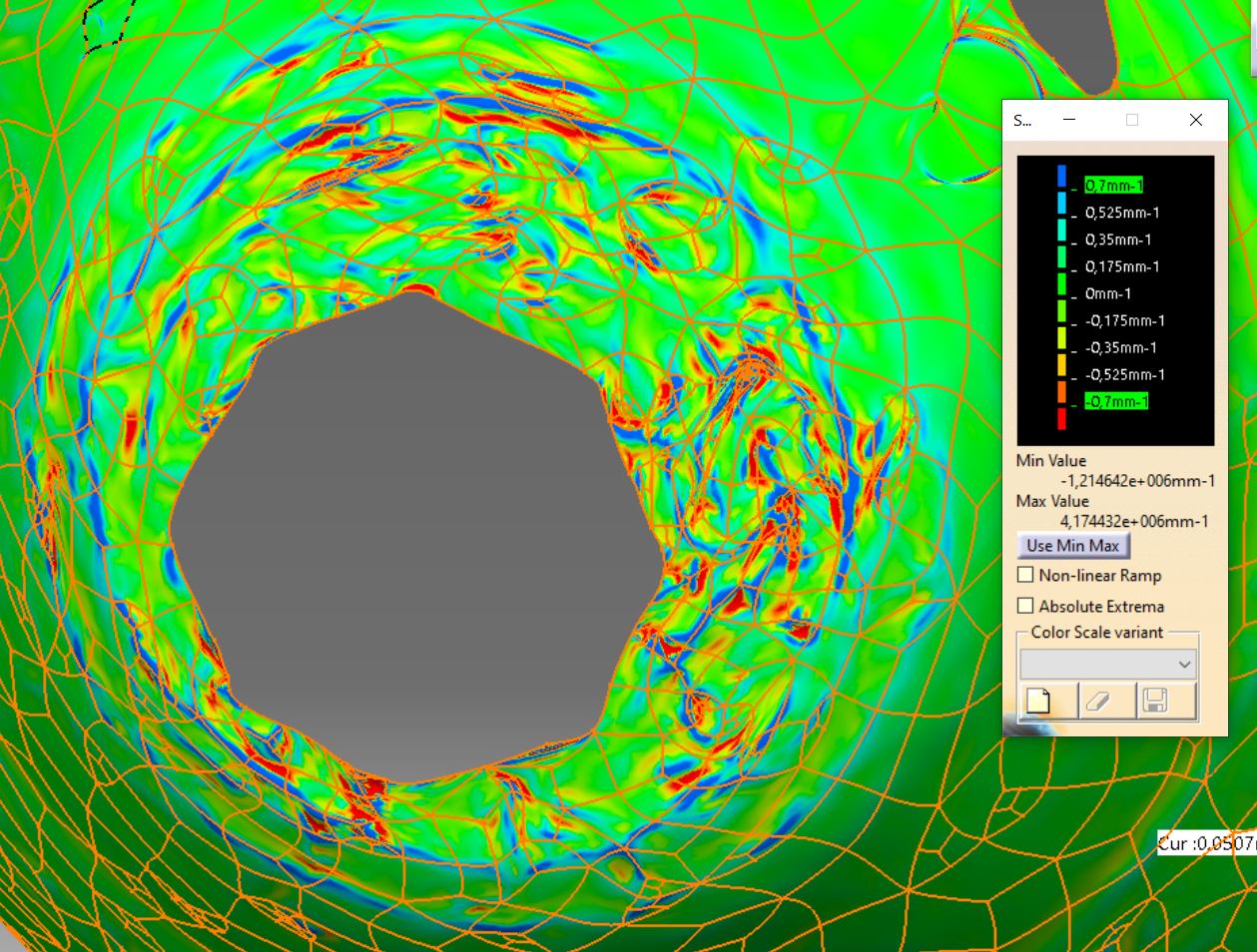Click the 0mm-1 scale value
Image resolution: width=1257 pixels, height=952 pixels.
coord(1108,293)
